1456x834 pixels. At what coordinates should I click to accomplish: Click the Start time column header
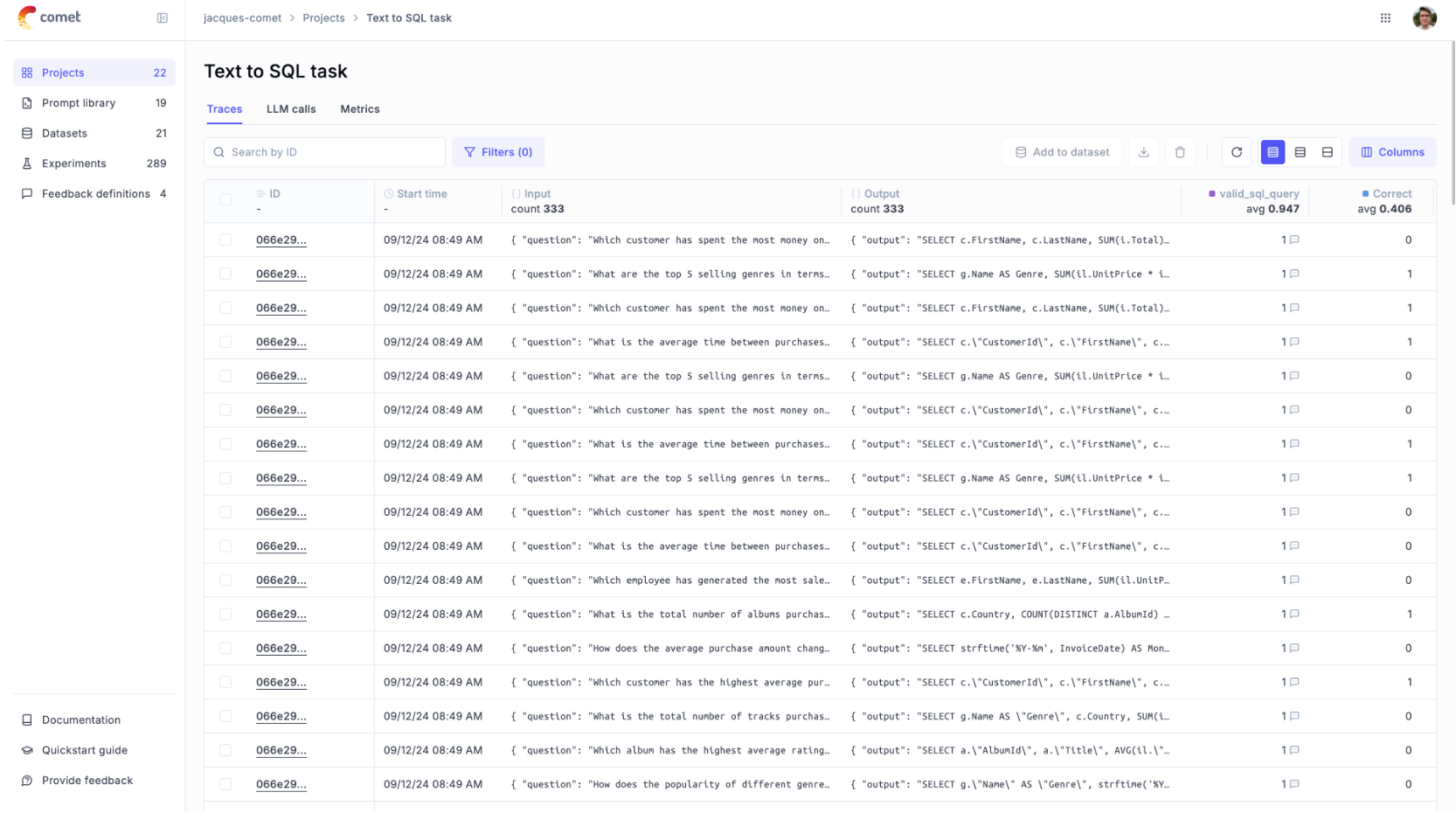[x=421, y=194]
